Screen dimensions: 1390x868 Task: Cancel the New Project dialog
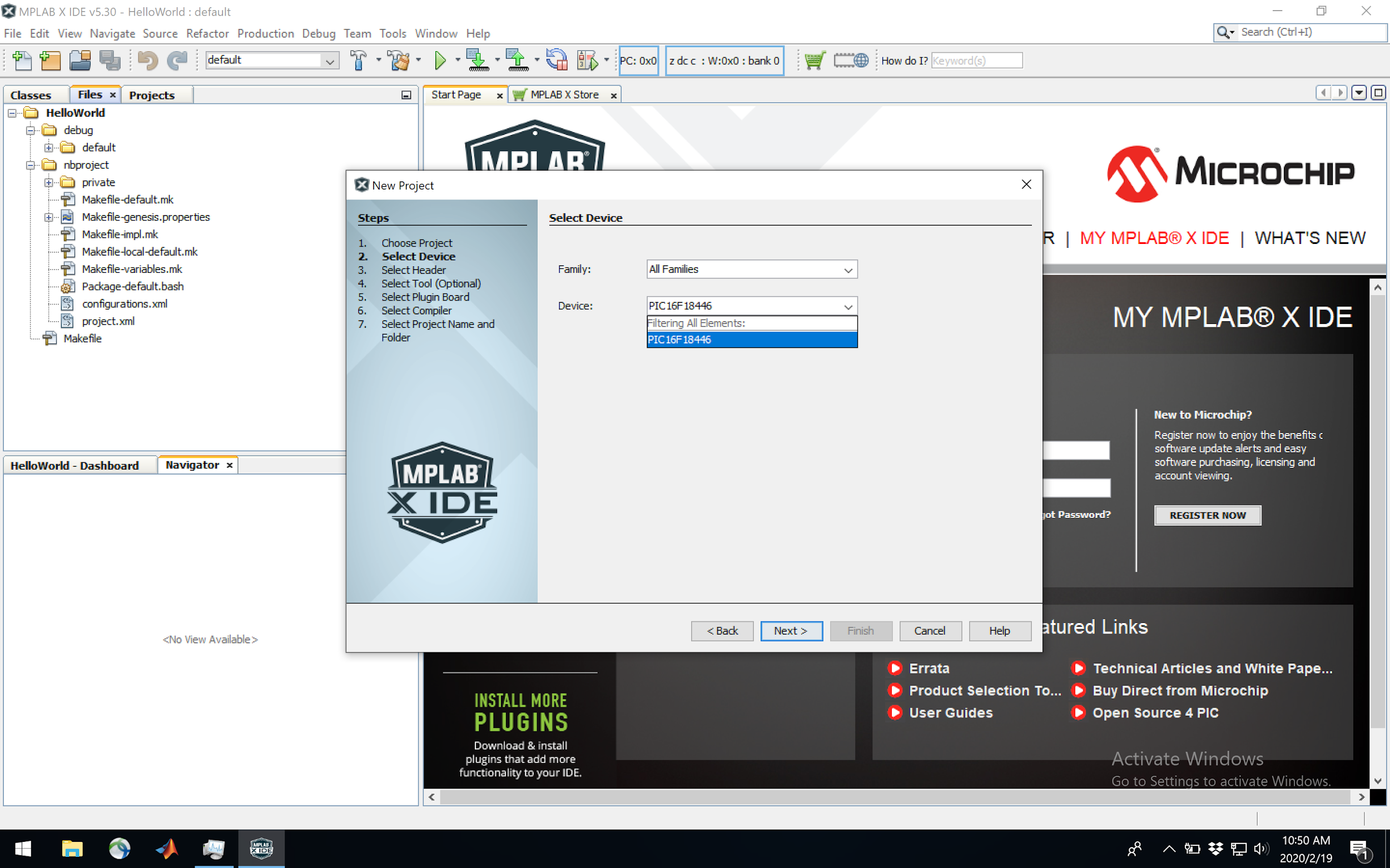coord(930,631)
